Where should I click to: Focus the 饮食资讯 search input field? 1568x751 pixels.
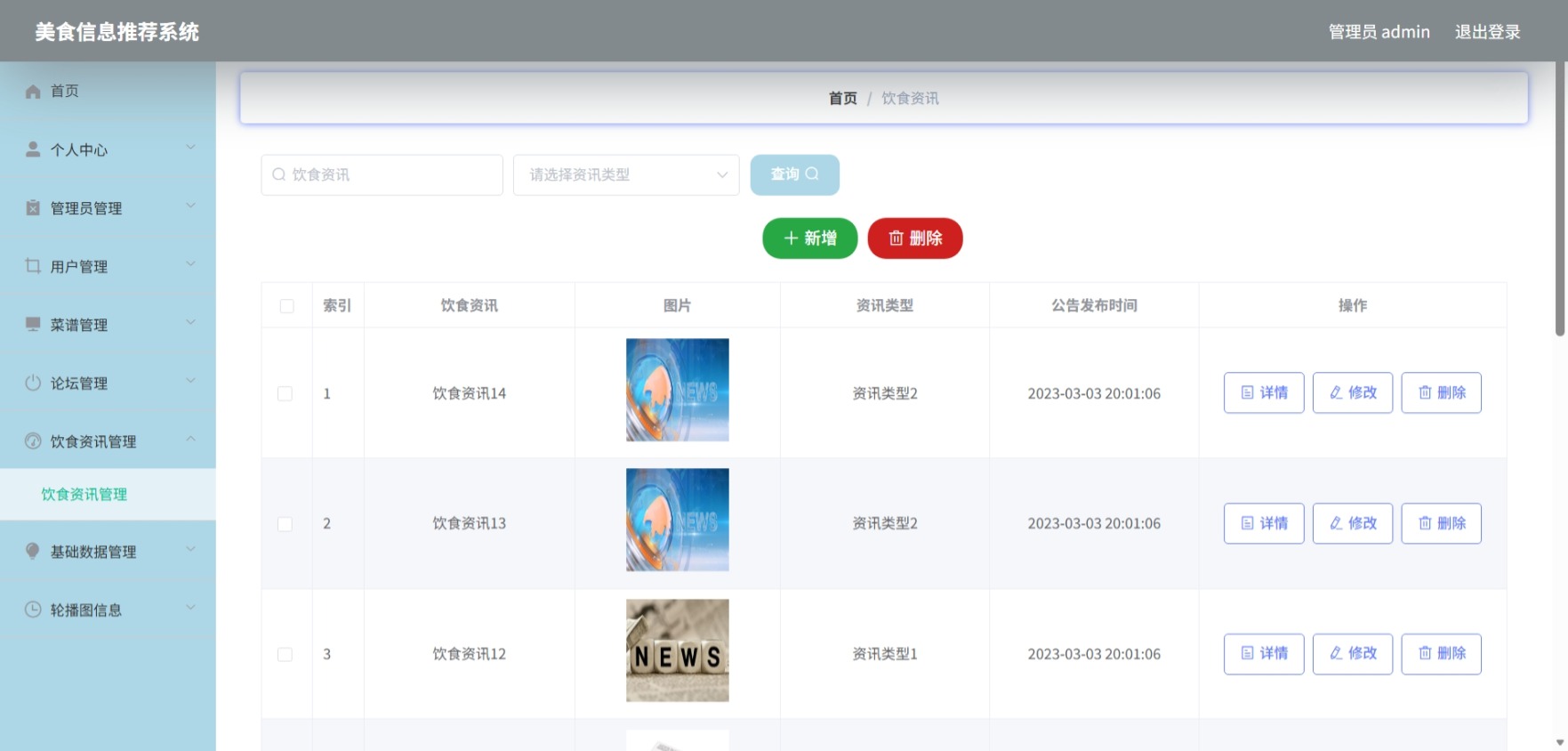[x=382, y=174]
